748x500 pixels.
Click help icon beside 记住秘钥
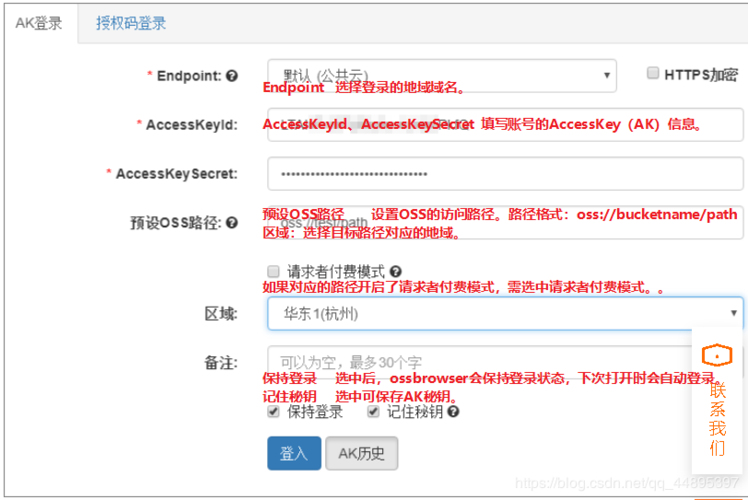(x=453, y=411)
